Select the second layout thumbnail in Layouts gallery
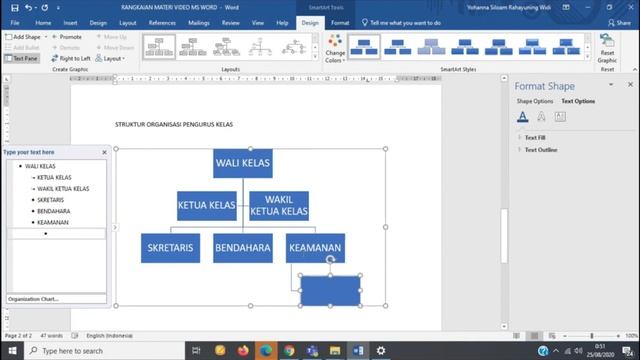The height and width of the screenshot is (360, 640). (x=193, y=47)
